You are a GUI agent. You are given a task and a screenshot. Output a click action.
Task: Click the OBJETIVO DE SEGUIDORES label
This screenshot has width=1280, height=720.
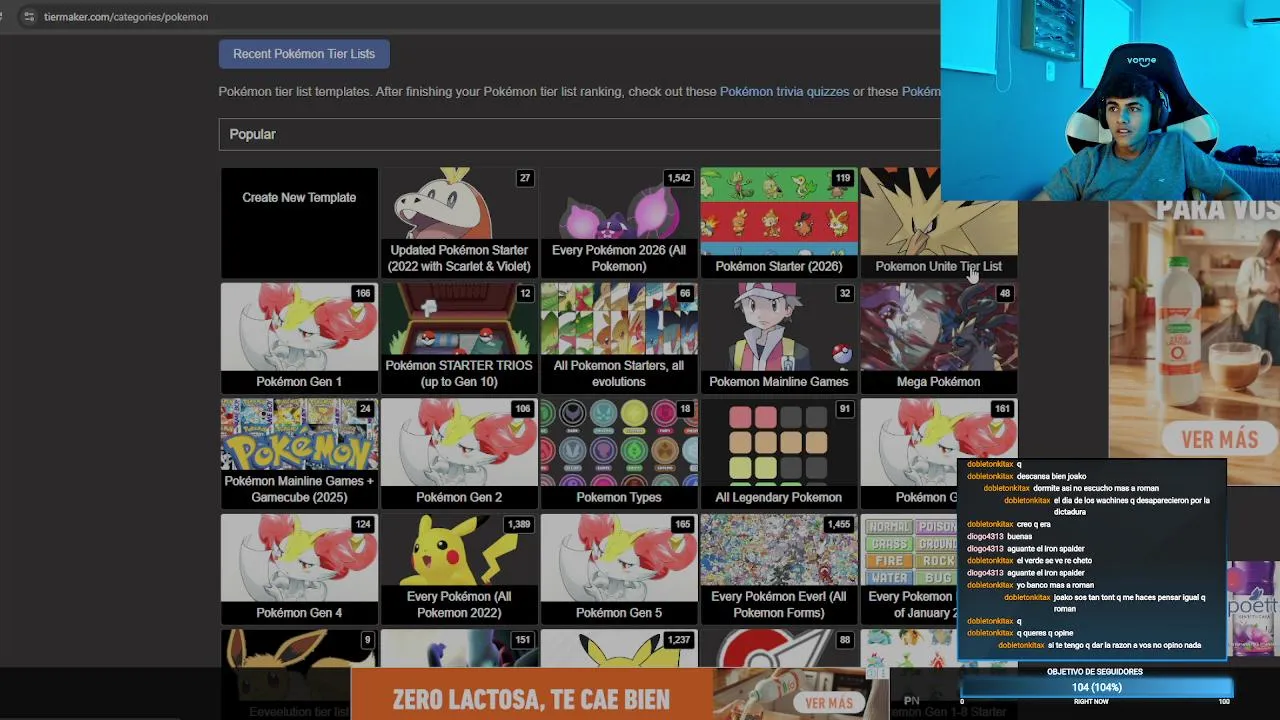(1094, 672)
